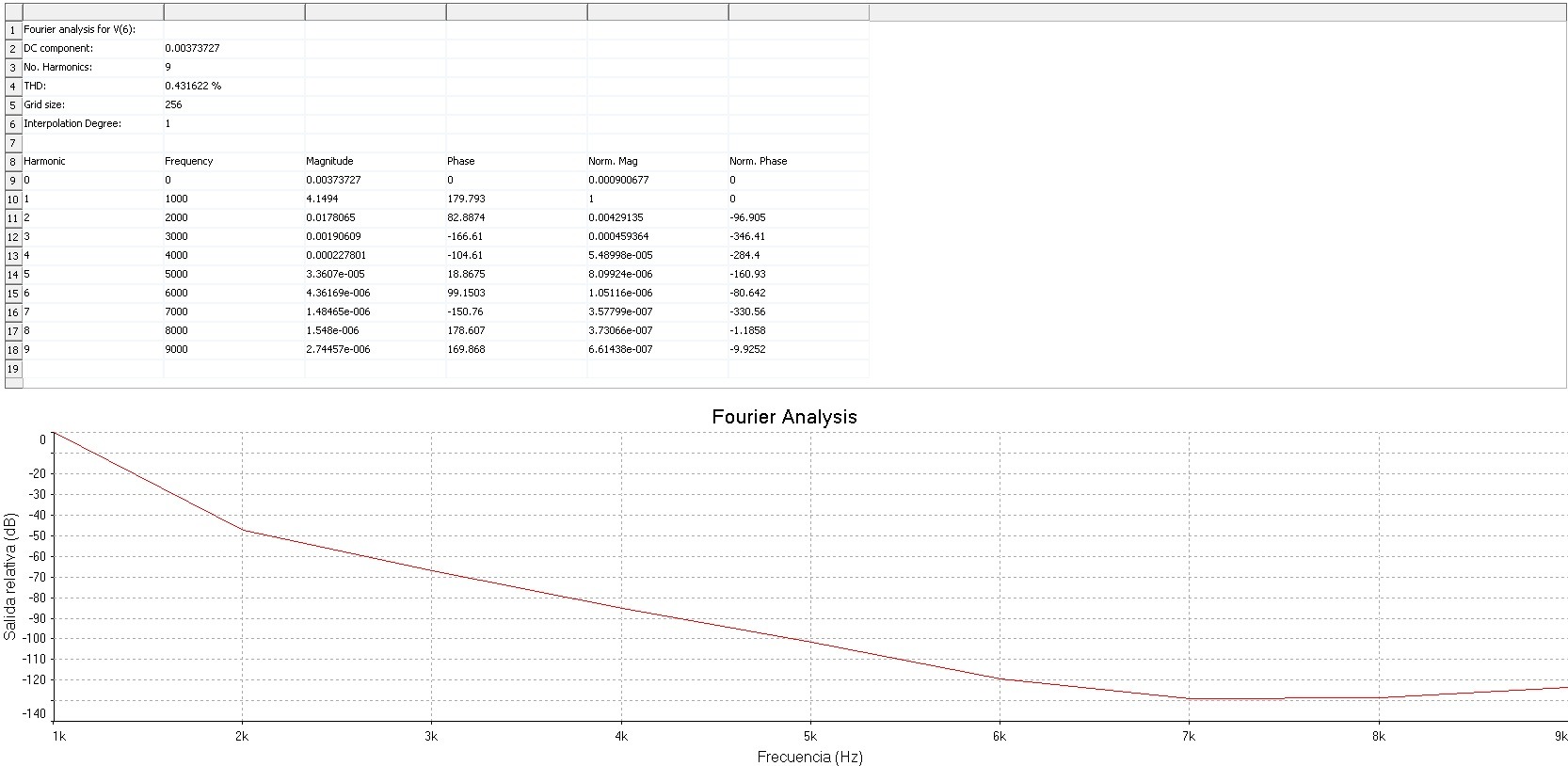Select magnitude 3.3607e-005

point(375,274)
